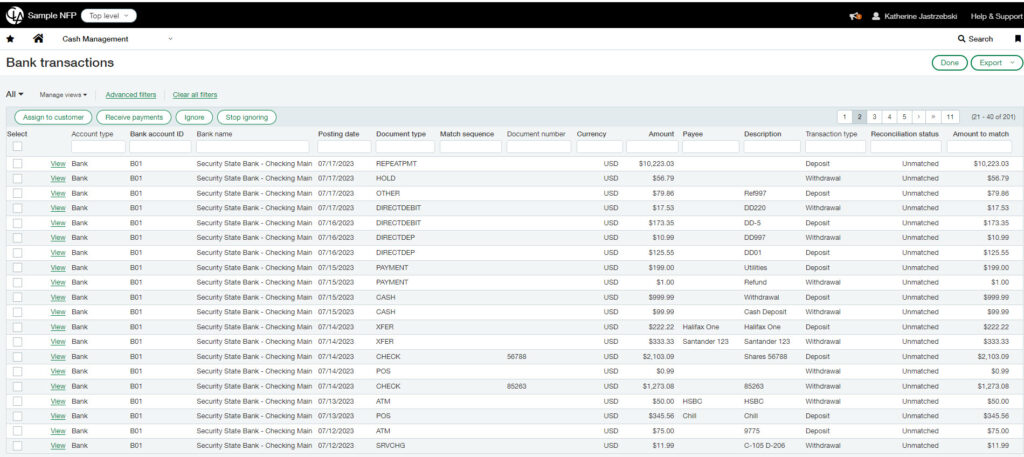Go to the next page arrow
Viewport: 1024px width, 457px height.
[x=918, y=117]
